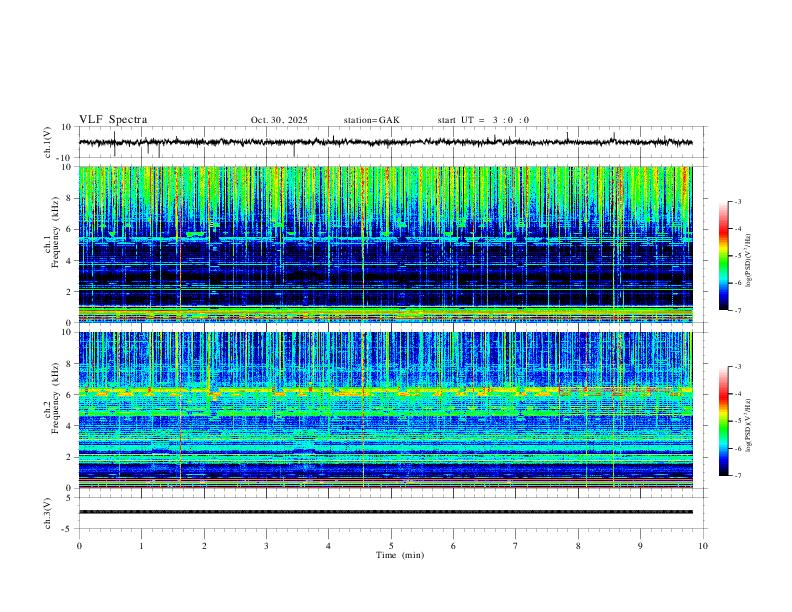Click the "VLF Spectra" plot title
Screen dimensions: 792x612
coord(113,120)
